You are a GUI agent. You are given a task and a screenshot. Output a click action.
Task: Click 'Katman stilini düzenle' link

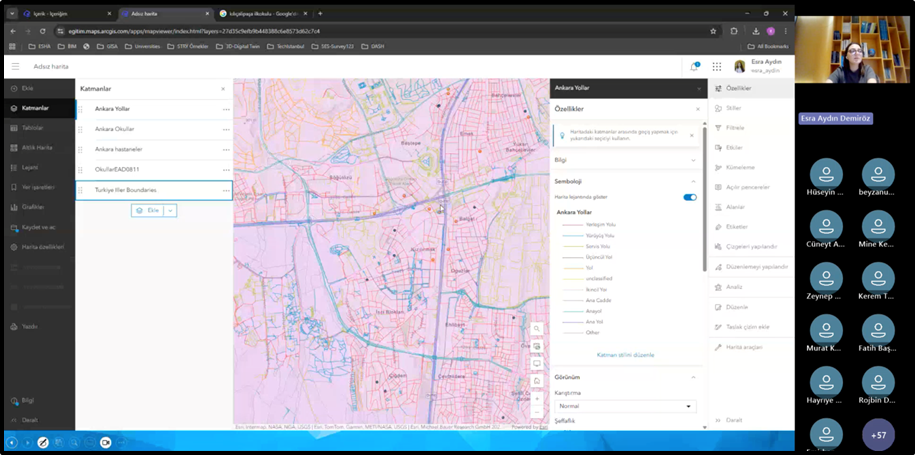pyautogui.click(x=625, y=355)
